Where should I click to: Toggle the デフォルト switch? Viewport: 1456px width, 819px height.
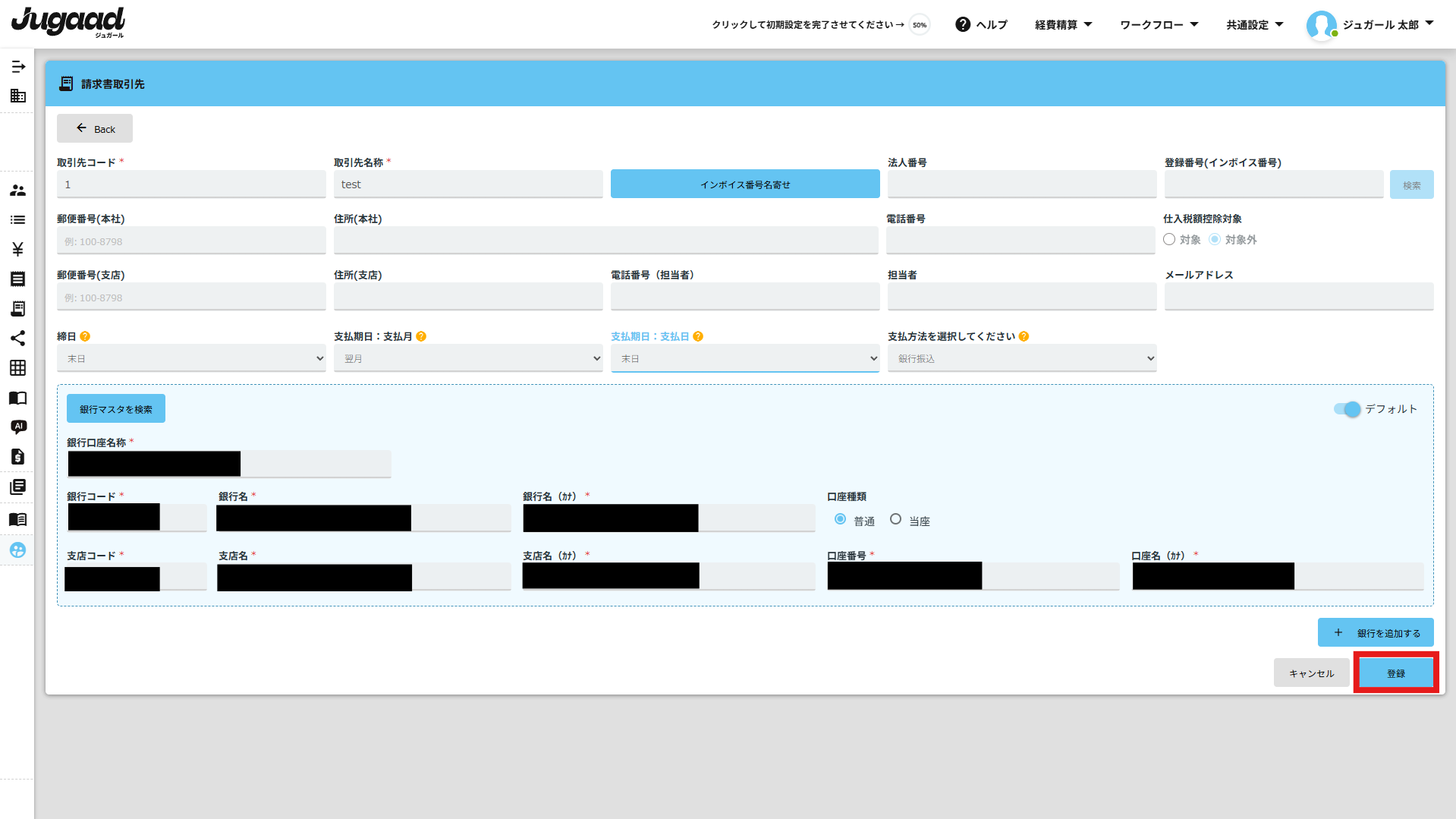(x=1348, y=409)
